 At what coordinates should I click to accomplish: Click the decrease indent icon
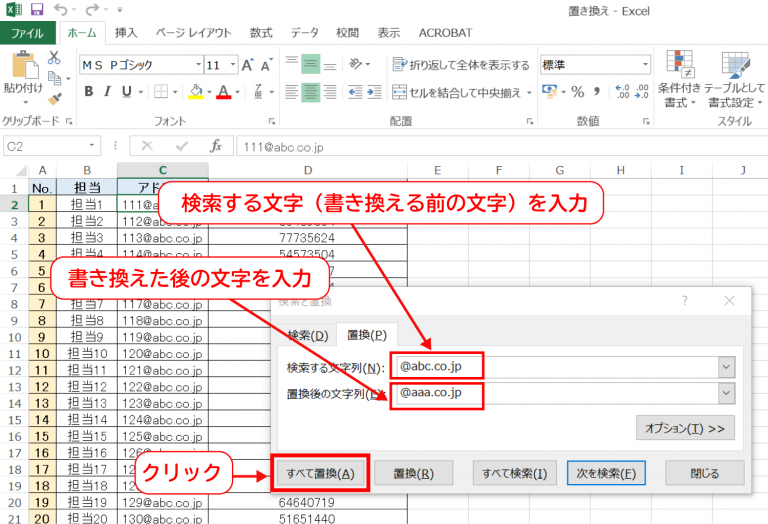[355, 92]
